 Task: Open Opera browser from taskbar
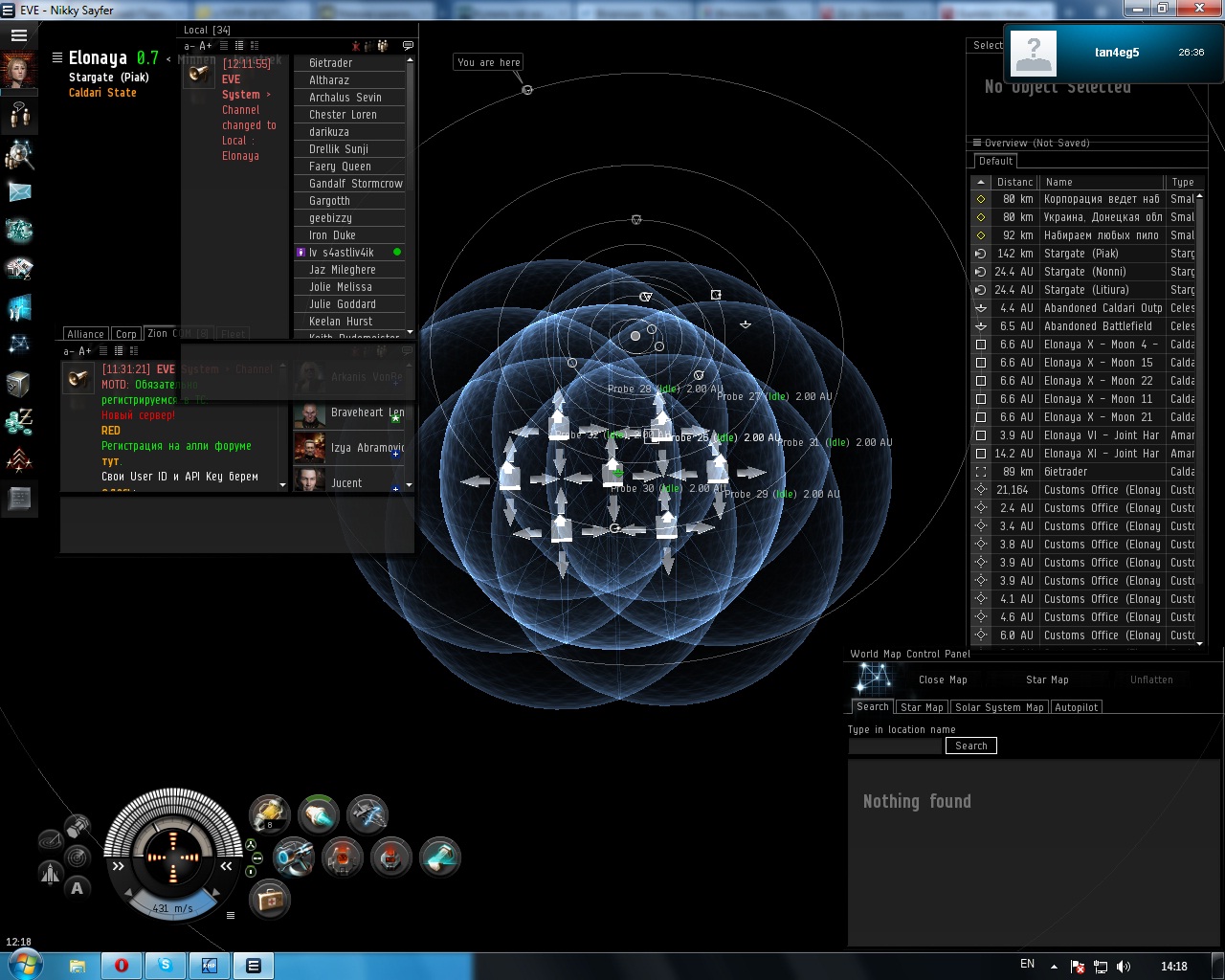(122, 966)
